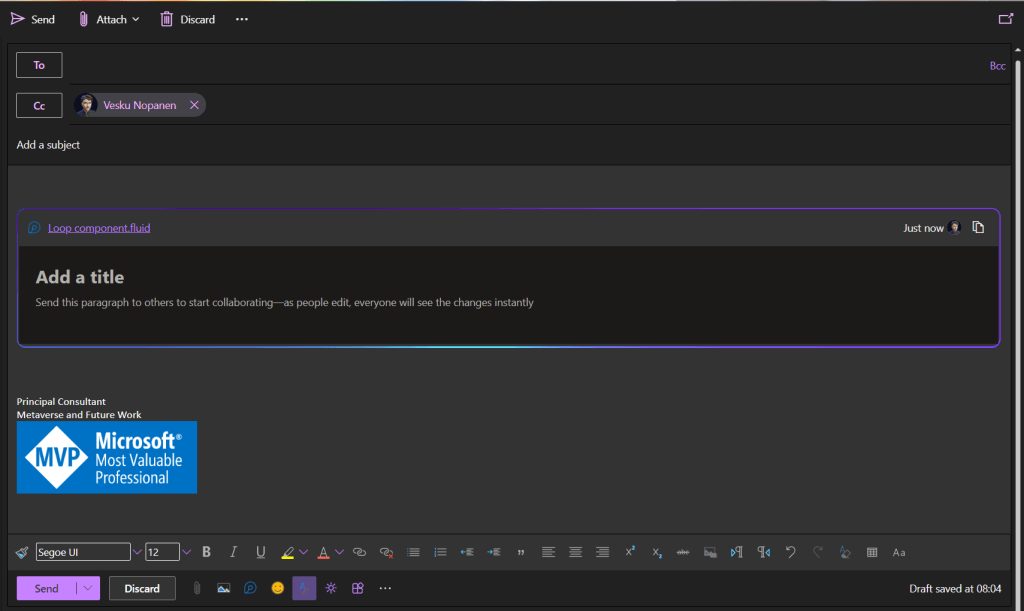This screenshot has height=611, width=1024.
Task: Open the top bar more options ellipsis
Action: (241, 19)
